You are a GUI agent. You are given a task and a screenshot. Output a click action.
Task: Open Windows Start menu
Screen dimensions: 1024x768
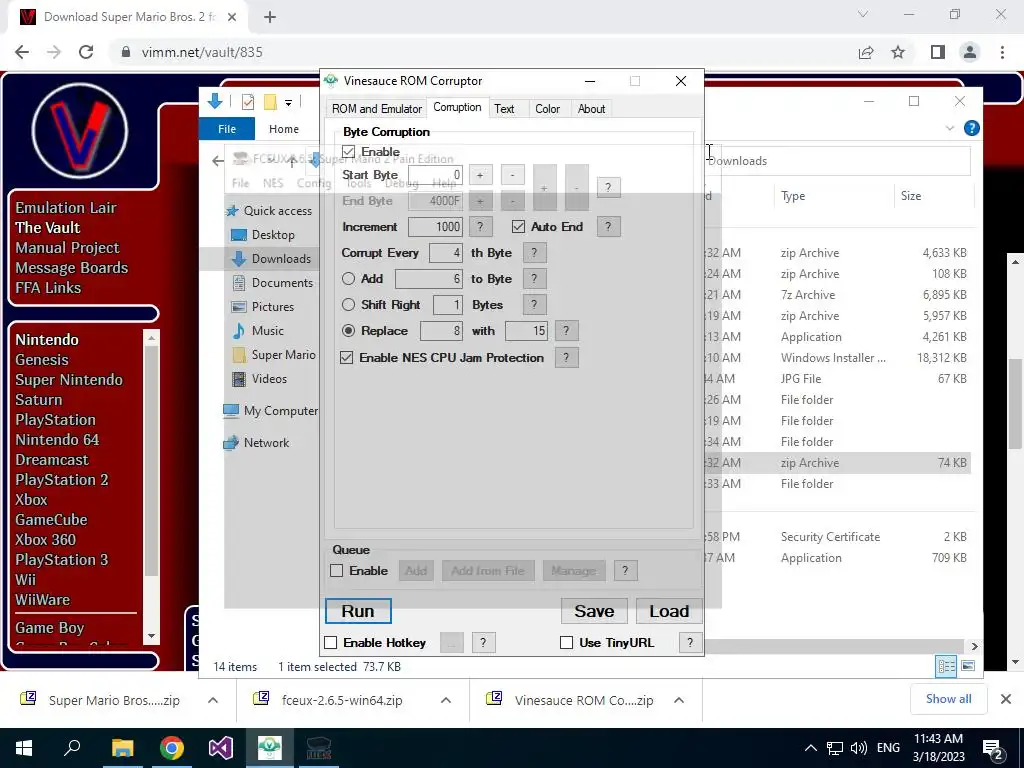tap(24, 748)
